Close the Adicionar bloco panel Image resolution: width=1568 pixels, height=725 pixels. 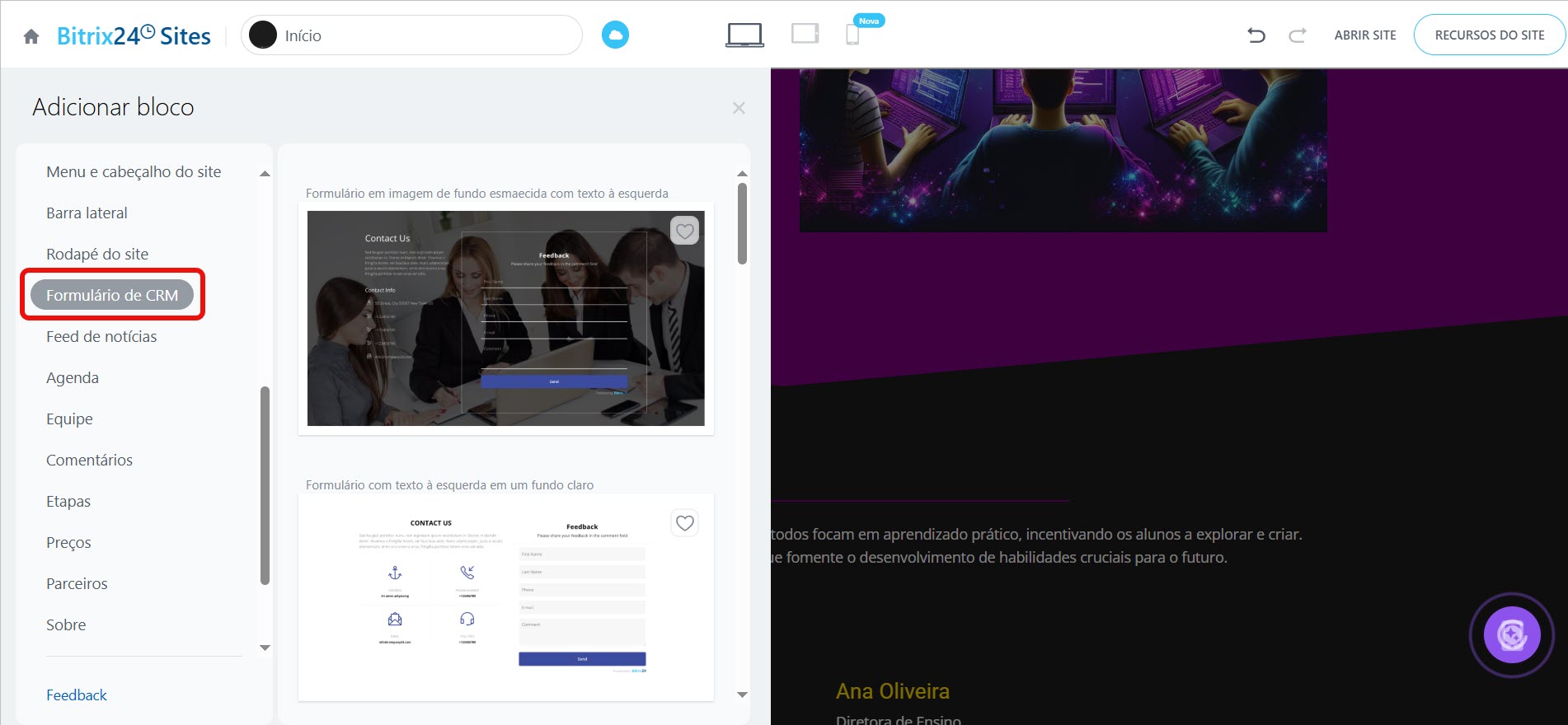(739, 108)
